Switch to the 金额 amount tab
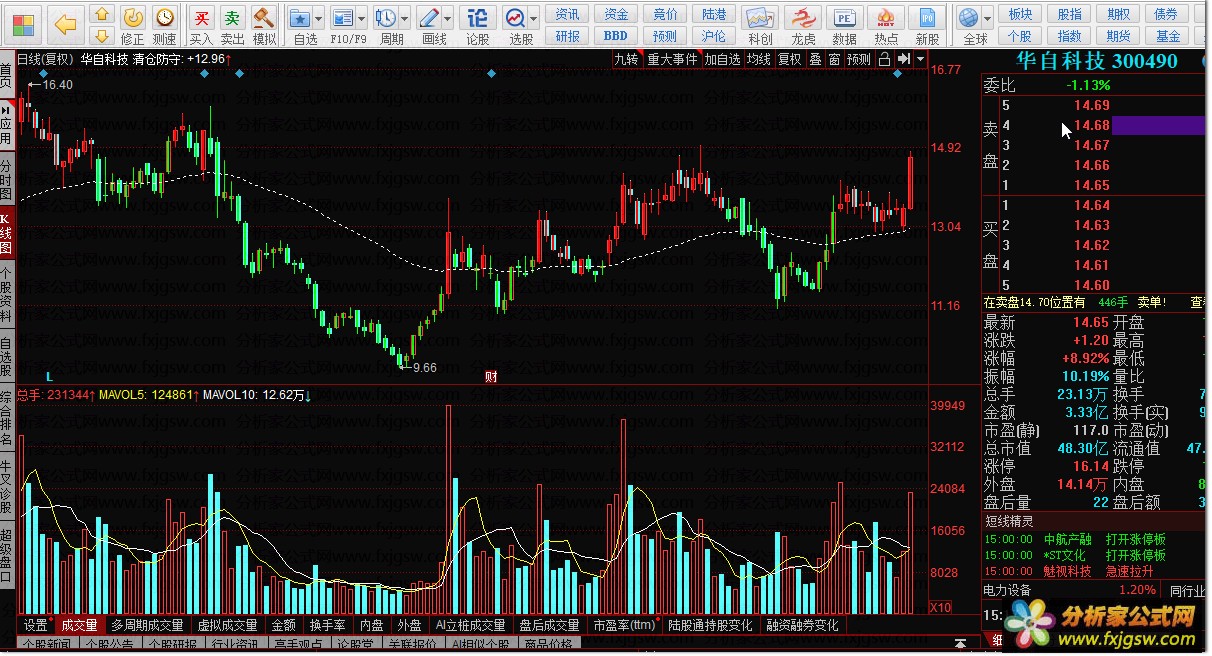 (x=283, y=625)
